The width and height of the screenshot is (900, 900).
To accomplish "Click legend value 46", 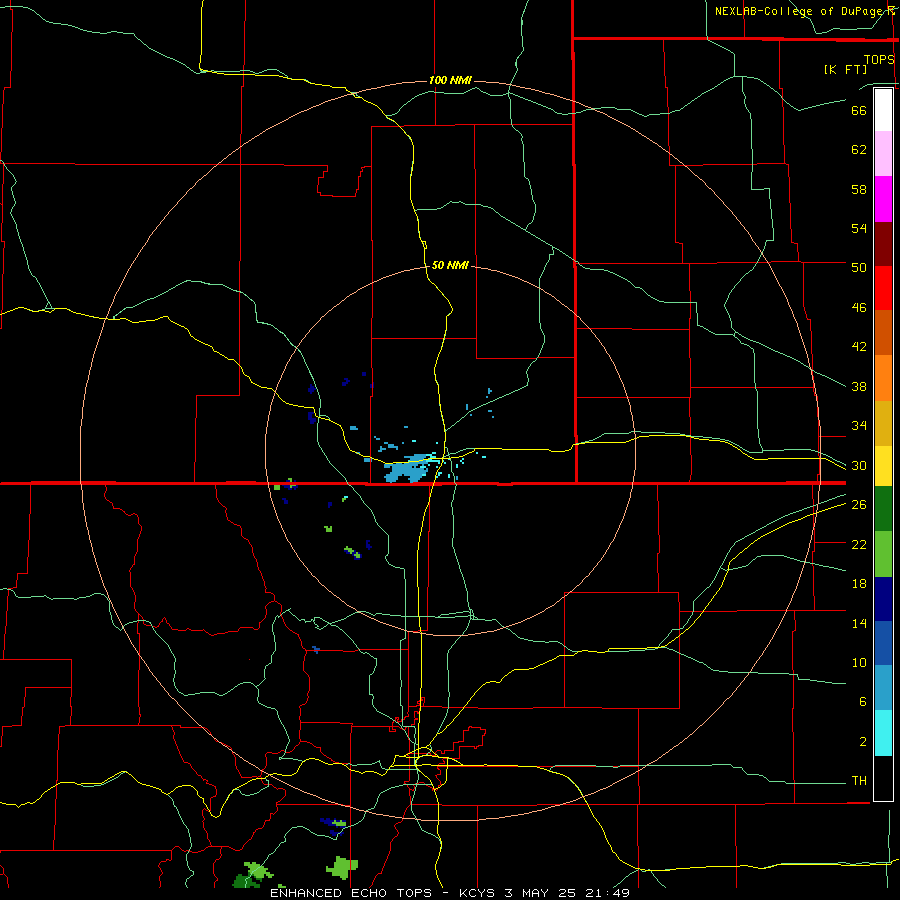I will coord(859,308).
